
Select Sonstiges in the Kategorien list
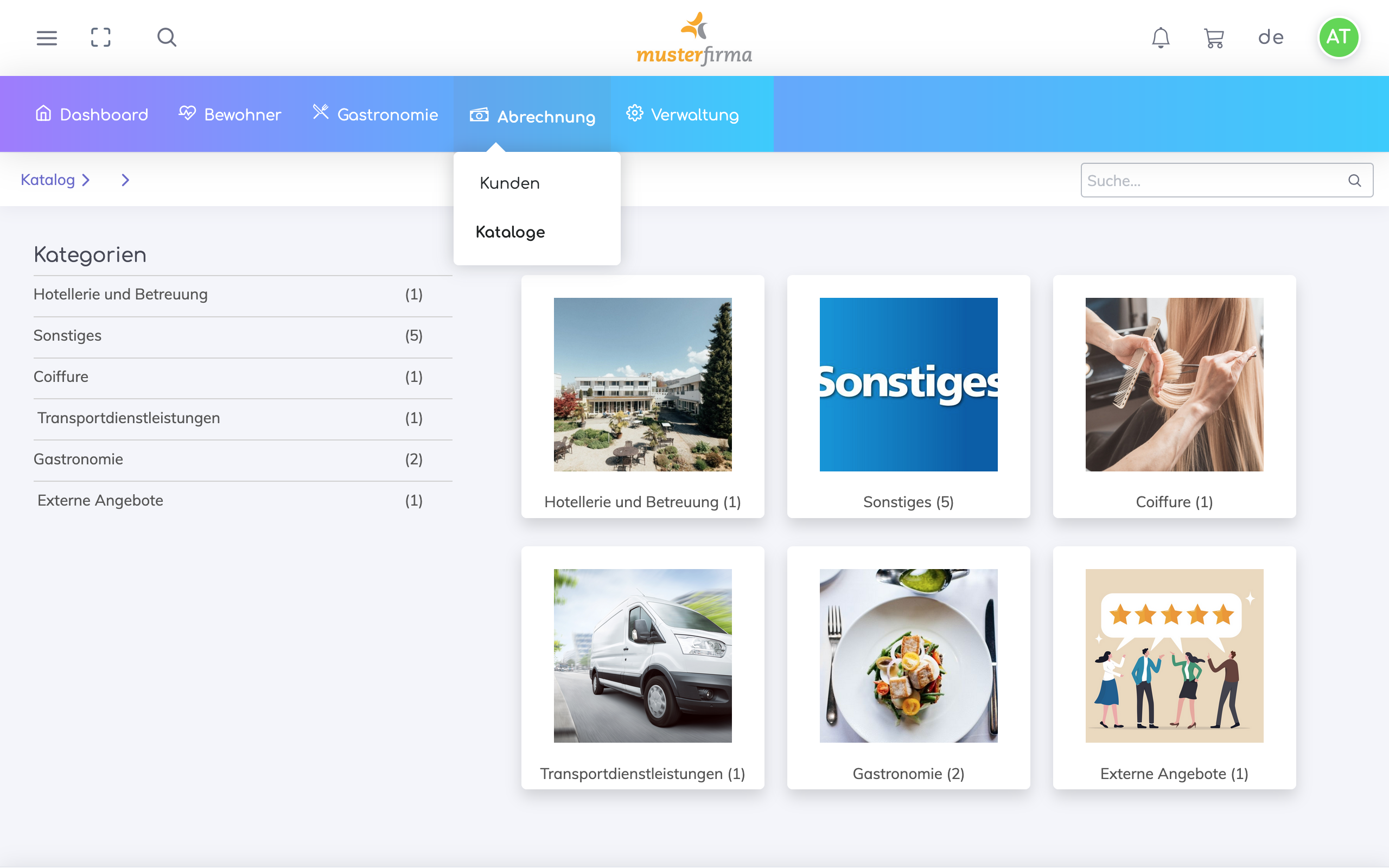(x=68, y=335)
